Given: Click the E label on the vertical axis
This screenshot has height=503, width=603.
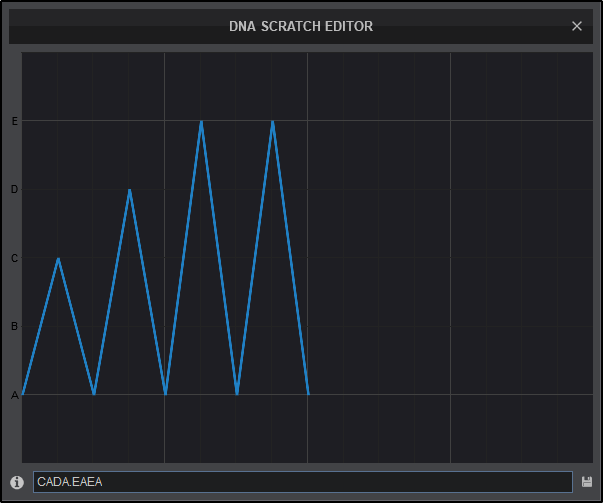Looking at the screenshot, I should click(14, 121).
